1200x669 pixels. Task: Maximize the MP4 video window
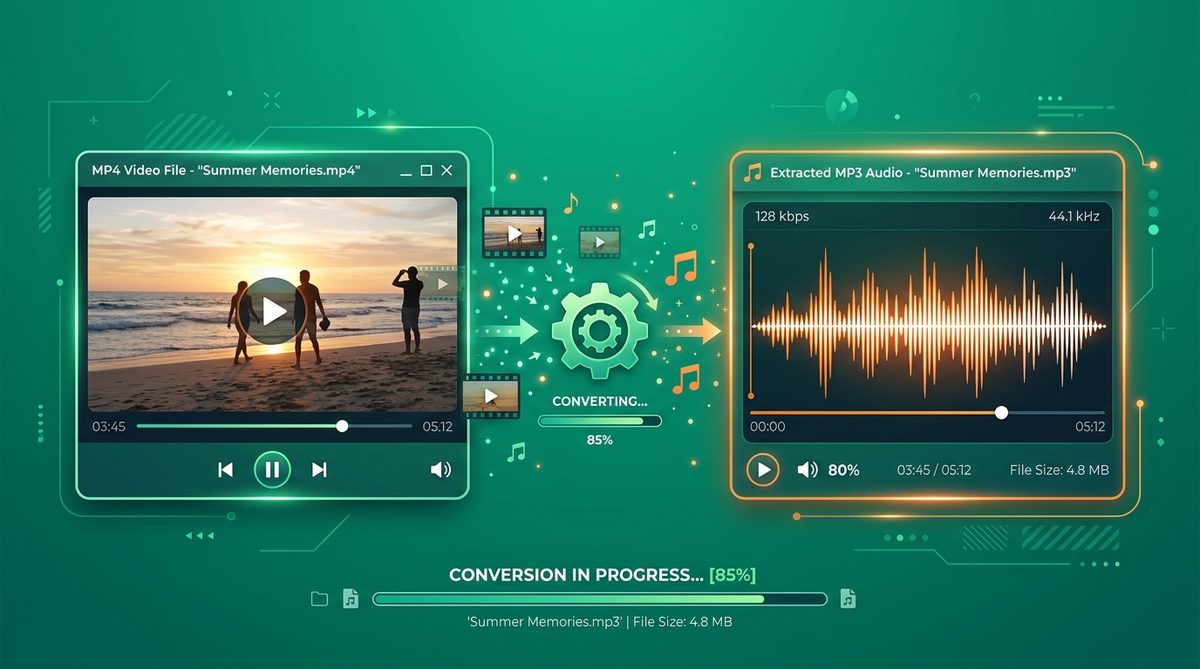coord(426,171)
